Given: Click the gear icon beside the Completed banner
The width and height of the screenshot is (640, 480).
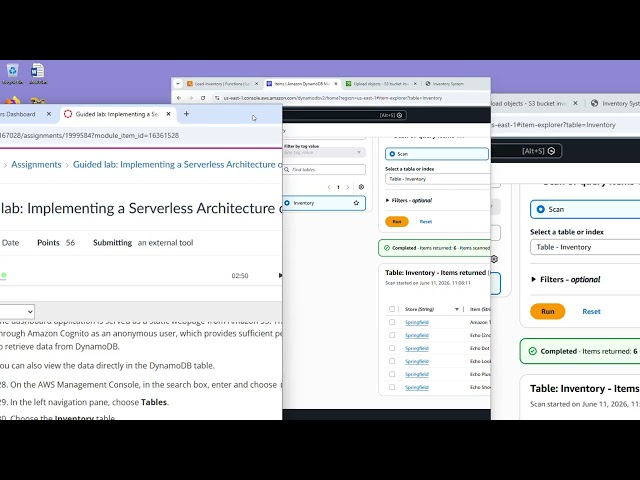Looking at the screenshot, I should coord(494,259).
